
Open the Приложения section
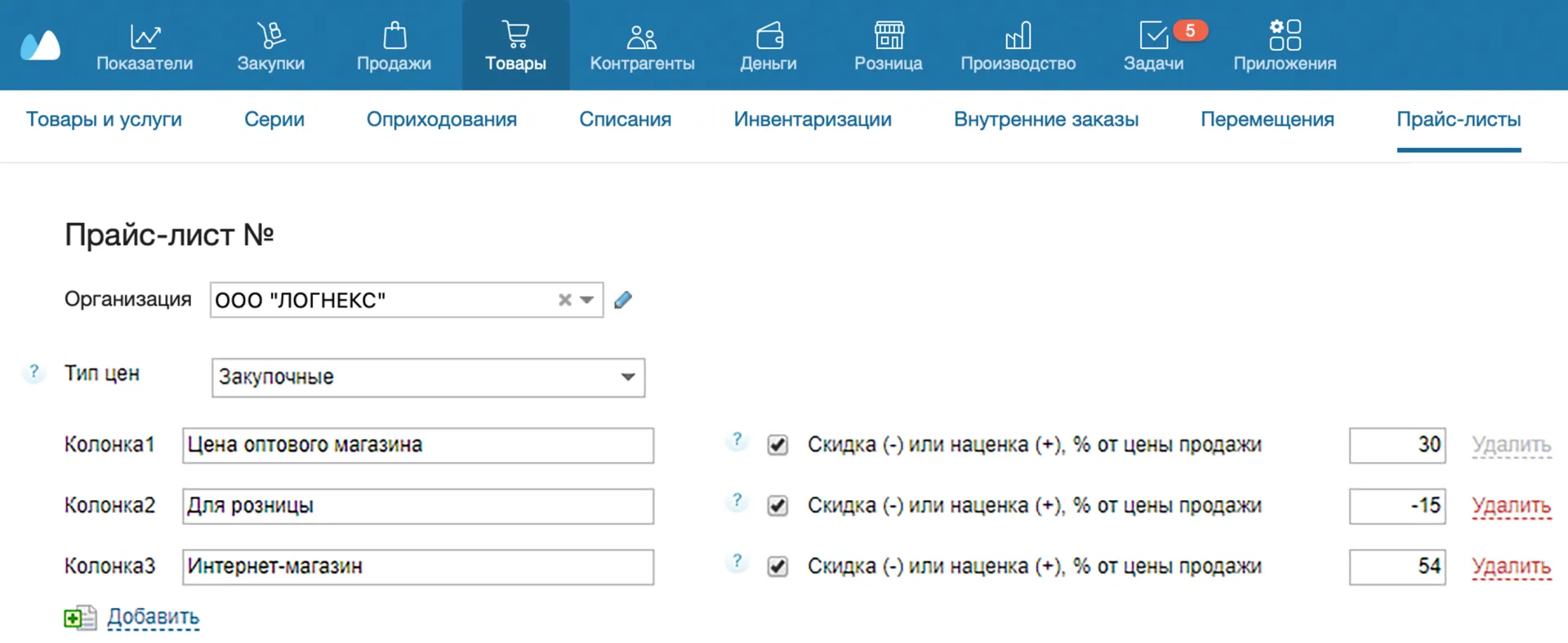(x=1285, y=47)
